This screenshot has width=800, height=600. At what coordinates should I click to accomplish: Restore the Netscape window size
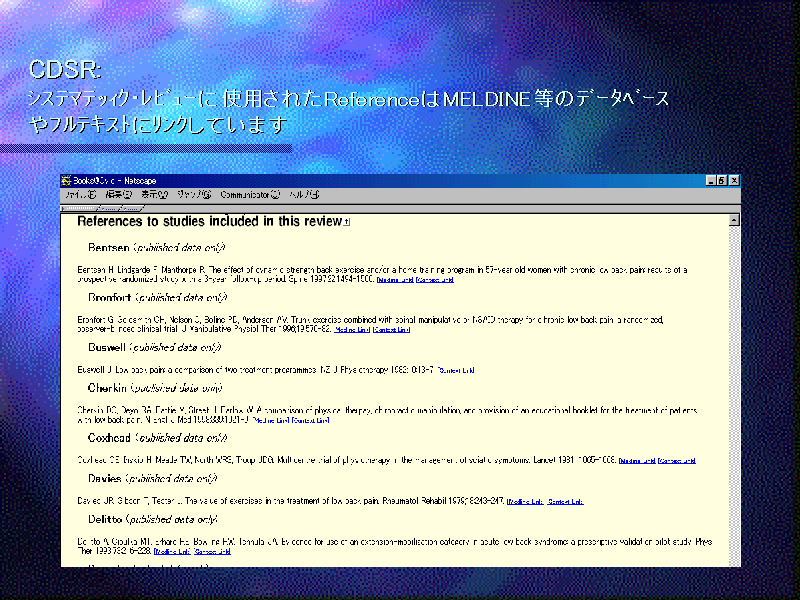[721, 181]
